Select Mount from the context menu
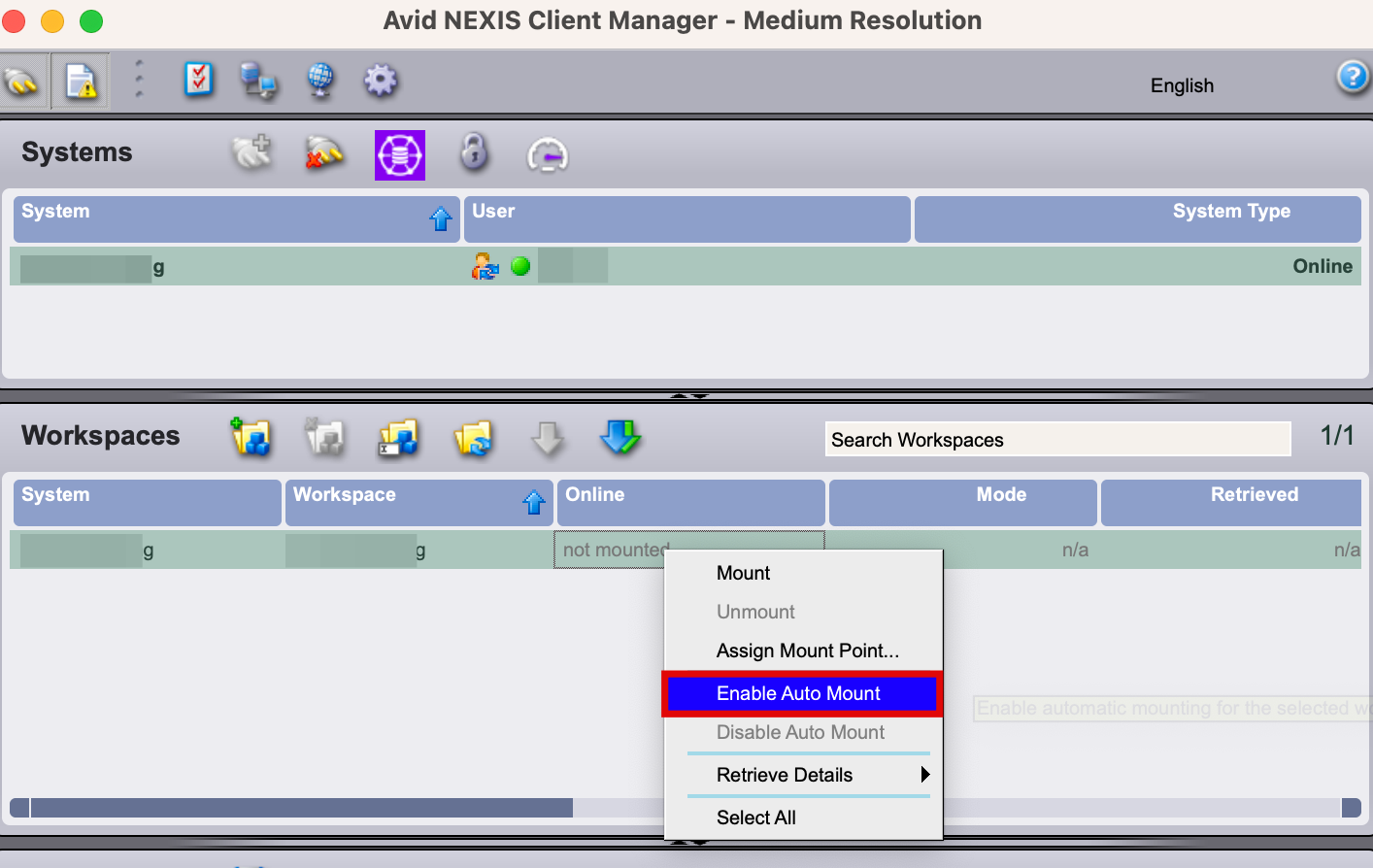This screenshot has width=1373, height=868. click(x=744, y=573)
